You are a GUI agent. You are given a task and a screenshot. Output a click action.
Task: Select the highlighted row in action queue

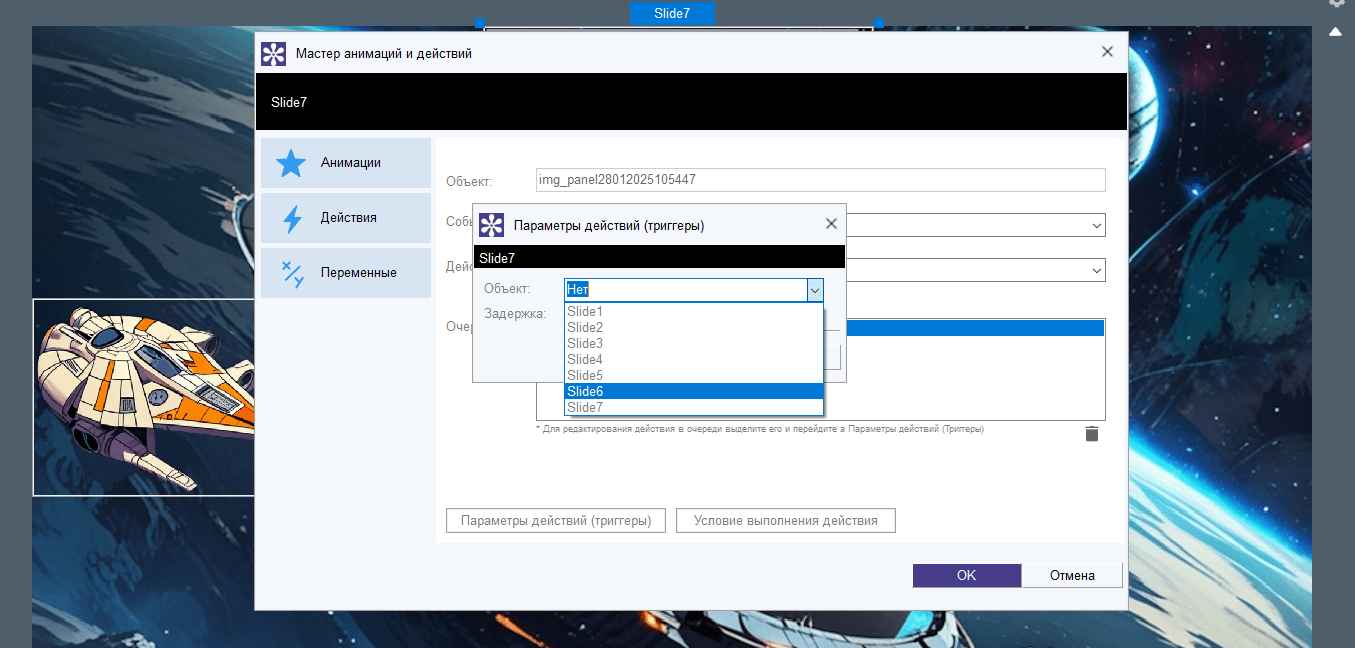tap(975, 328)
